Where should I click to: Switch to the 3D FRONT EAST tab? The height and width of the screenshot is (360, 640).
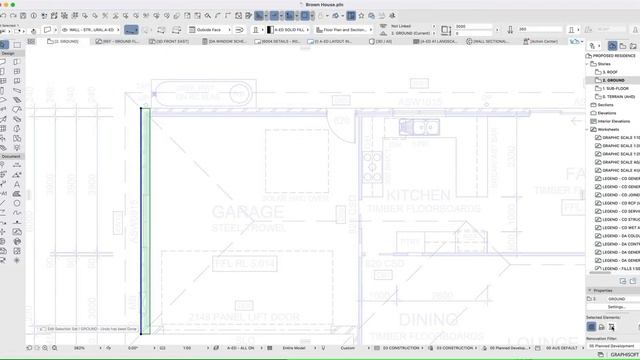coord(169,41)
